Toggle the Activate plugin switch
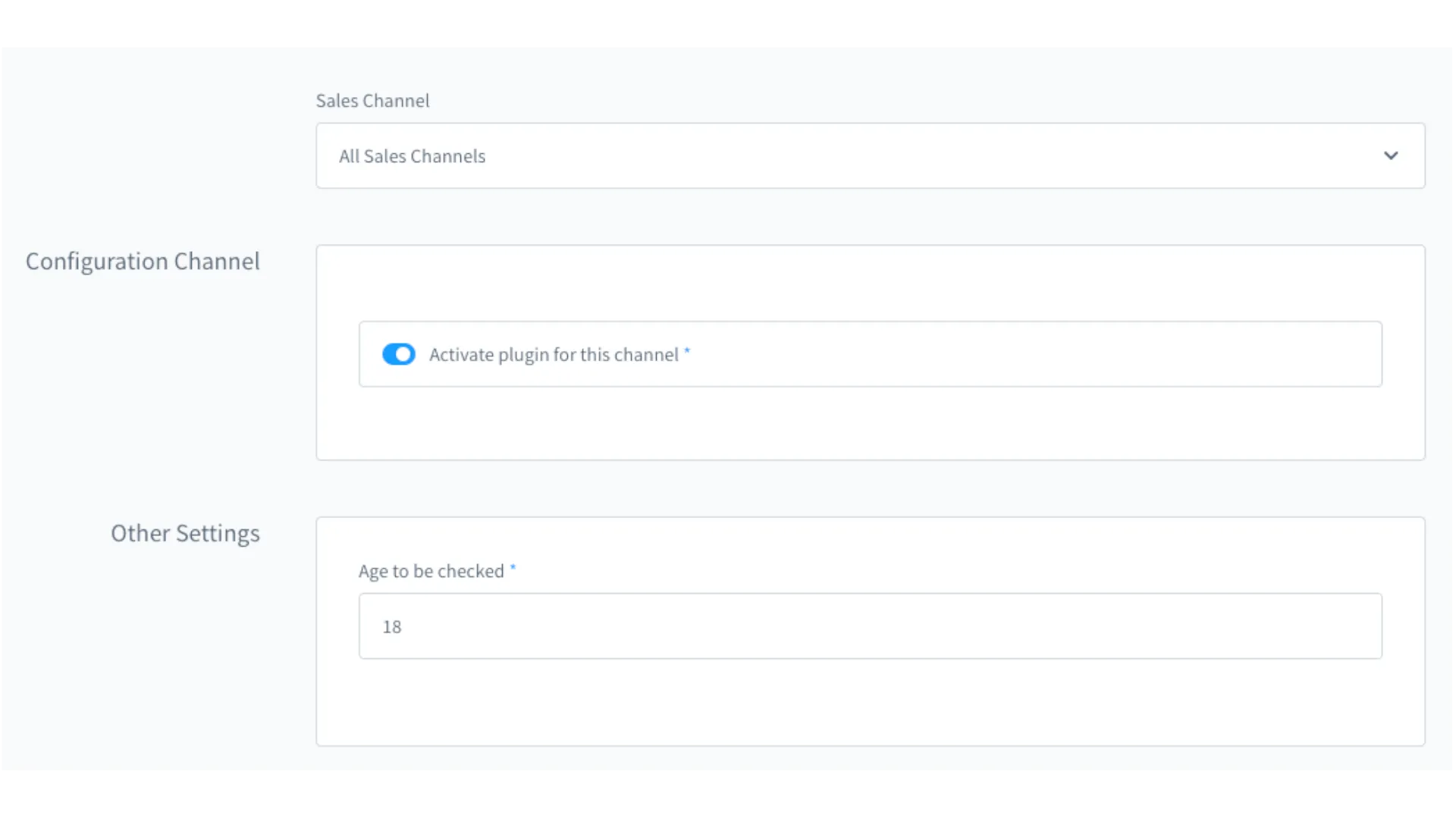Viewport: 1456px width, 819px height. (398, 354)
